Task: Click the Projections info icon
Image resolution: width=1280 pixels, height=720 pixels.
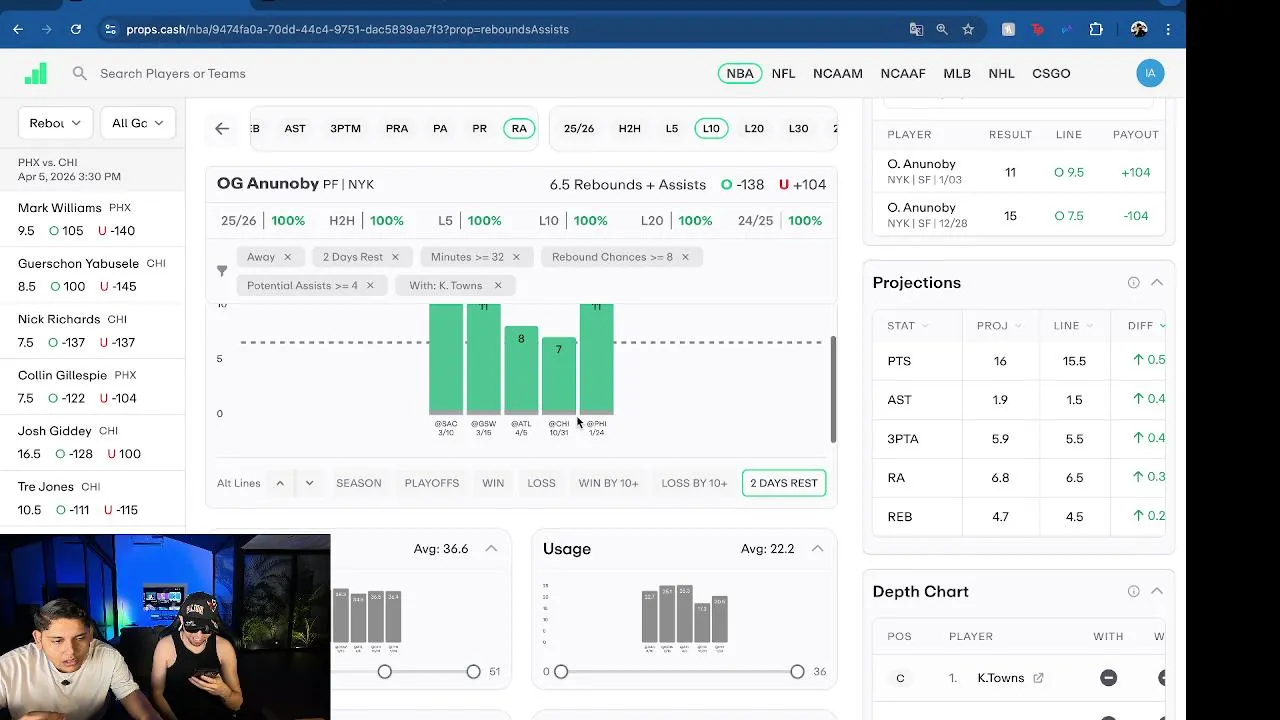Action: [1133, 282]
